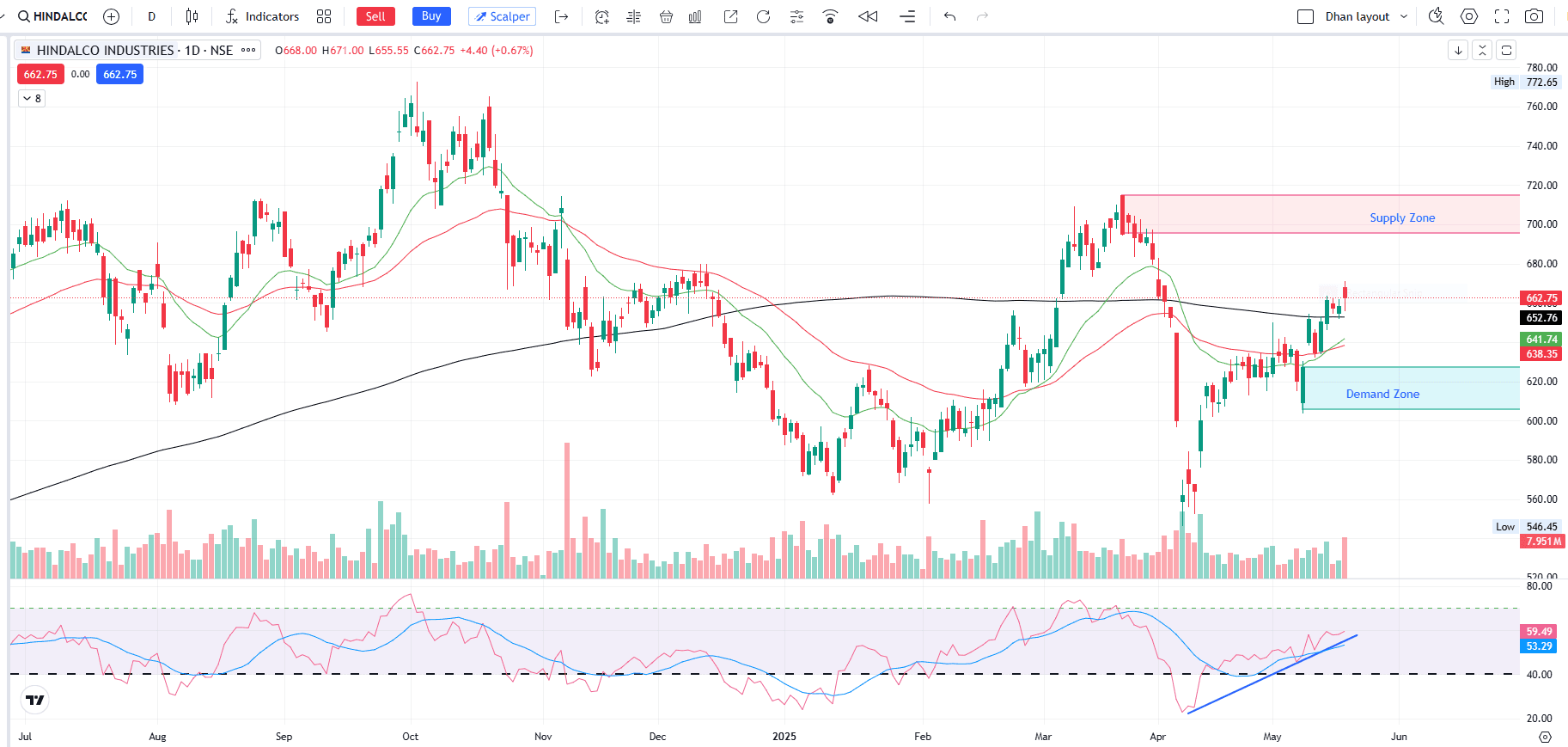
Task: Click the red 662.75 last price tag
Action: (x=1541, y=298)
